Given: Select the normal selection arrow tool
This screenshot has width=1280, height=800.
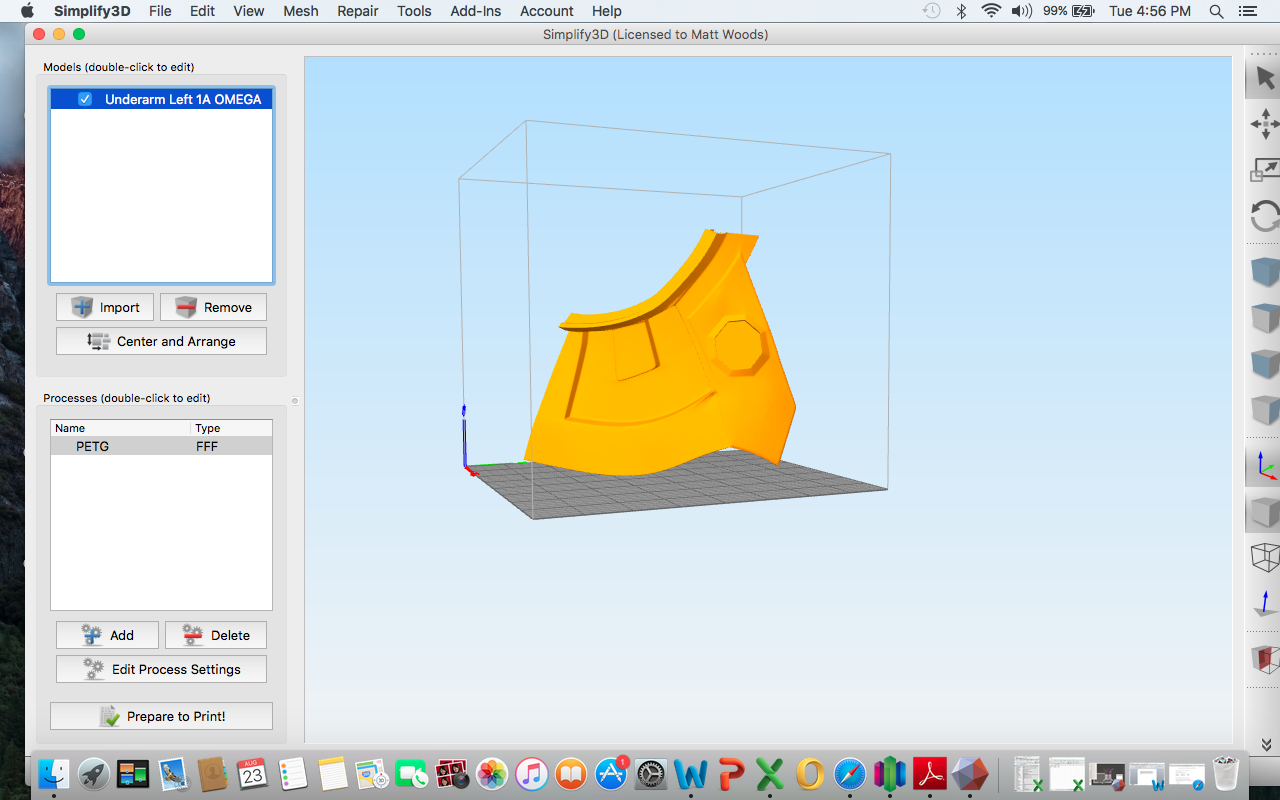Looking at the screenshot, I should (1265, 79).
